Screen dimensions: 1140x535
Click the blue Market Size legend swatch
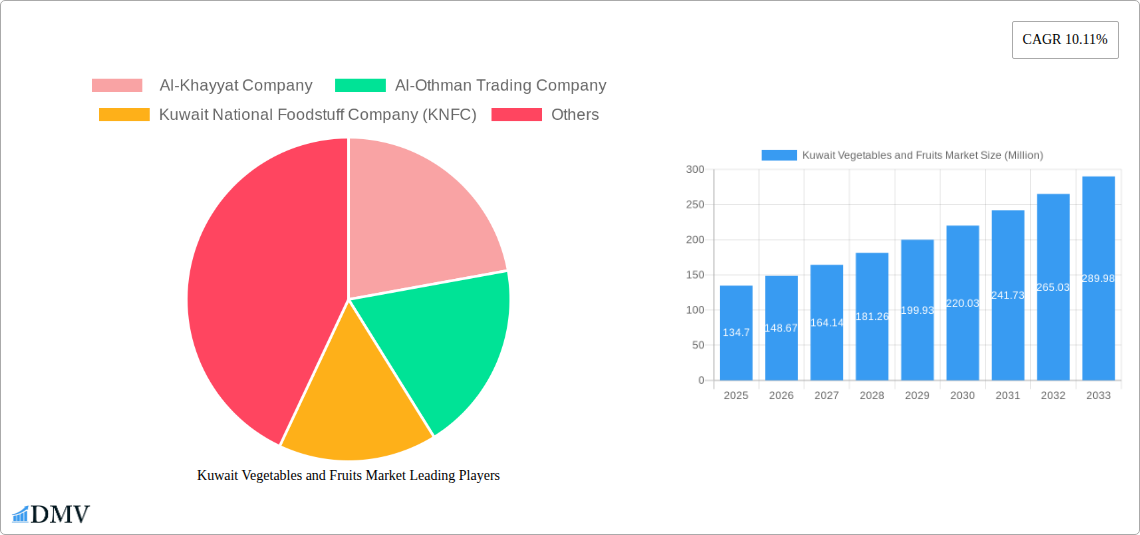tap(779, 155)
